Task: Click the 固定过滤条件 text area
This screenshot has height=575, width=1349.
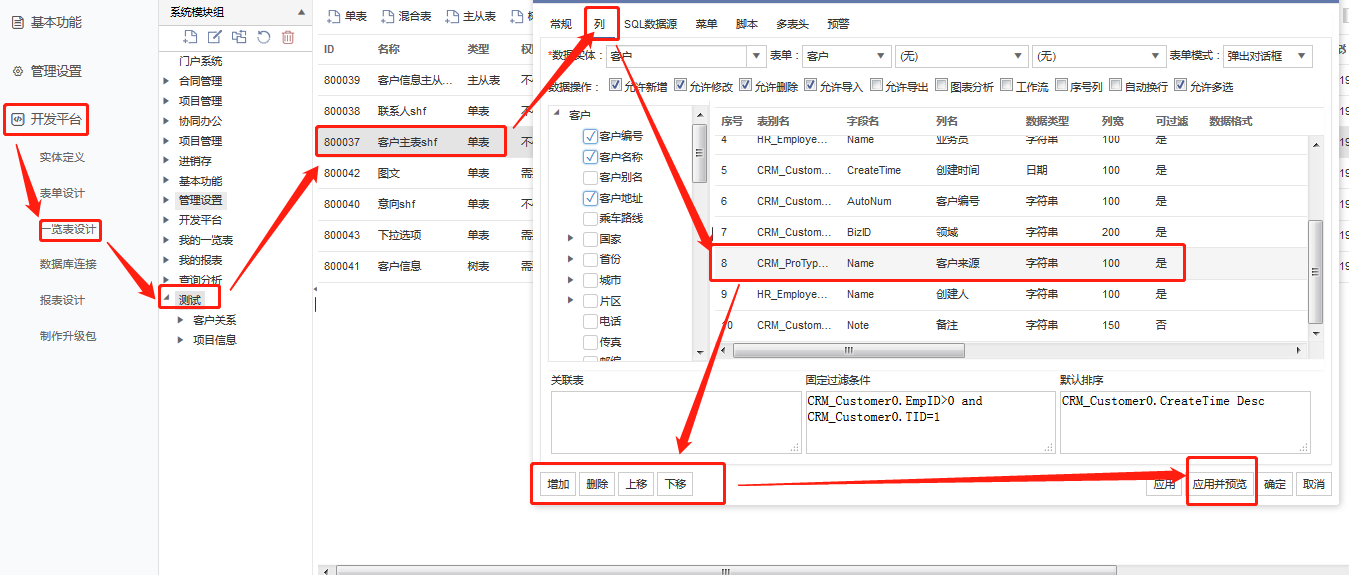Action: coord(929,422)
